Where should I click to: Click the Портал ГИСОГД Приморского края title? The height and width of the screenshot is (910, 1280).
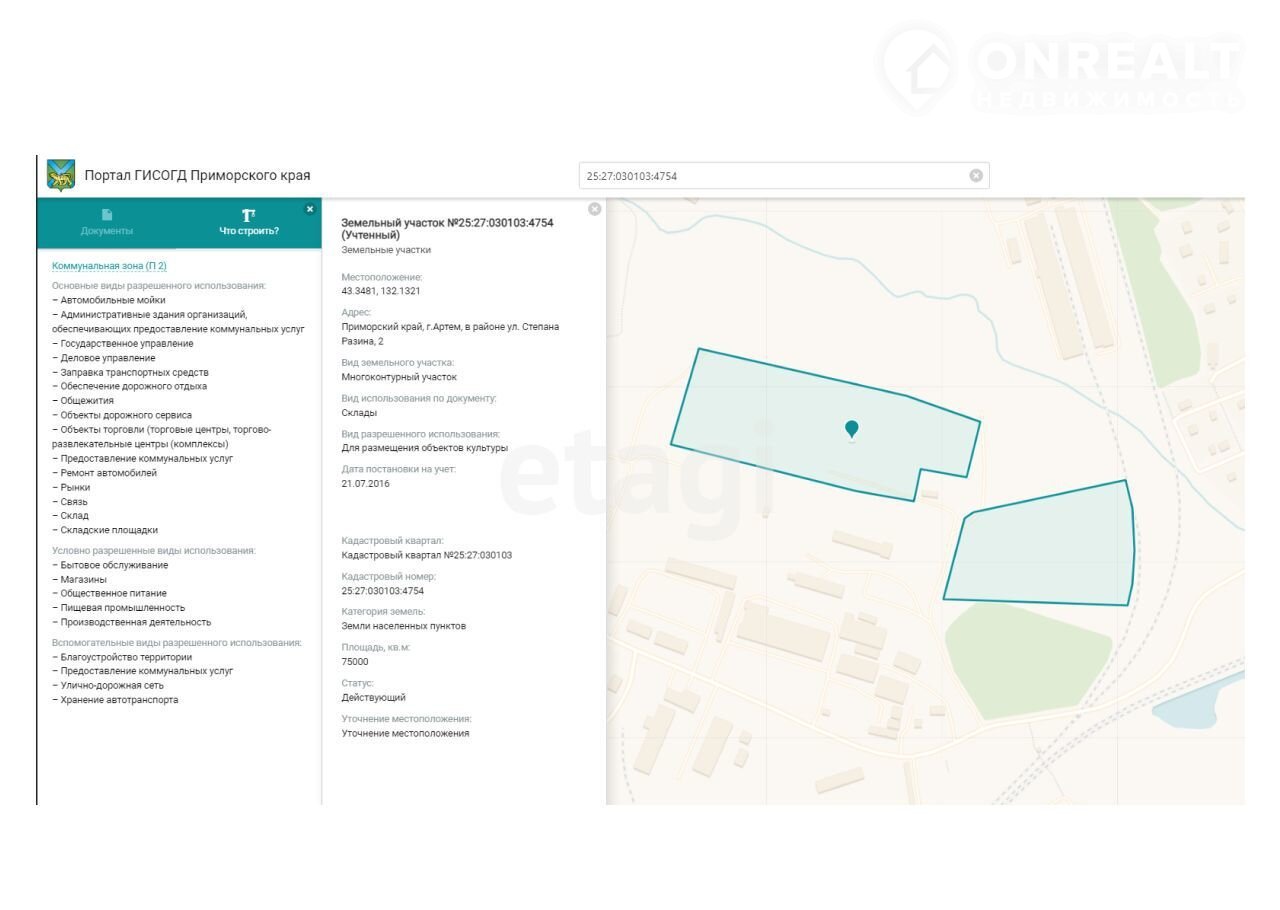pyautogui.click(x=197, y=176)
